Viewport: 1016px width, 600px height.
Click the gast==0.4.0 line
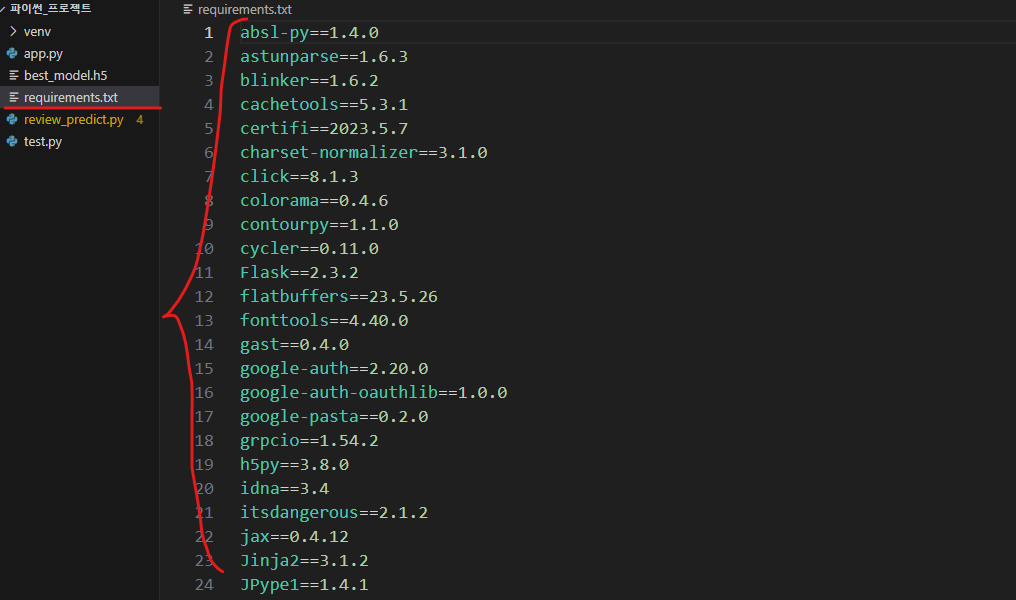click(x=294, y=344)
